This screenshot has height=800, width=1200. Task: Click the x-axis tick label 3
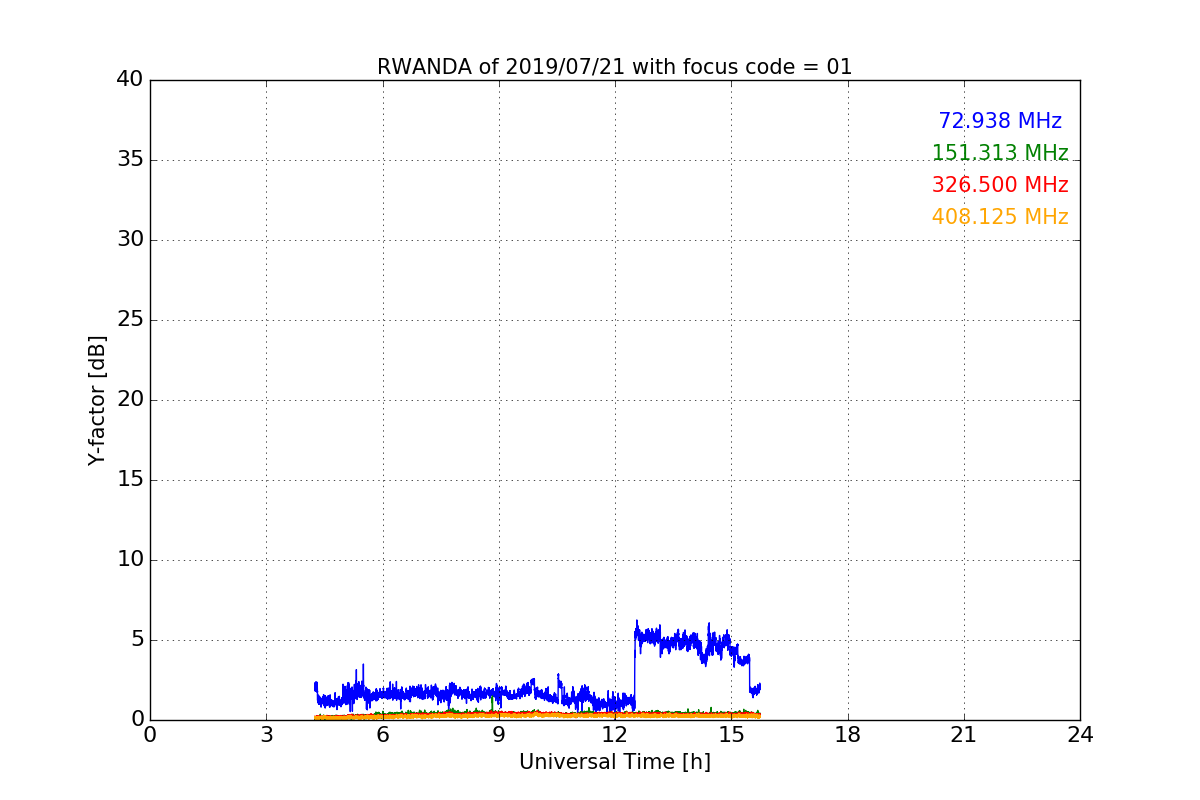266,735
